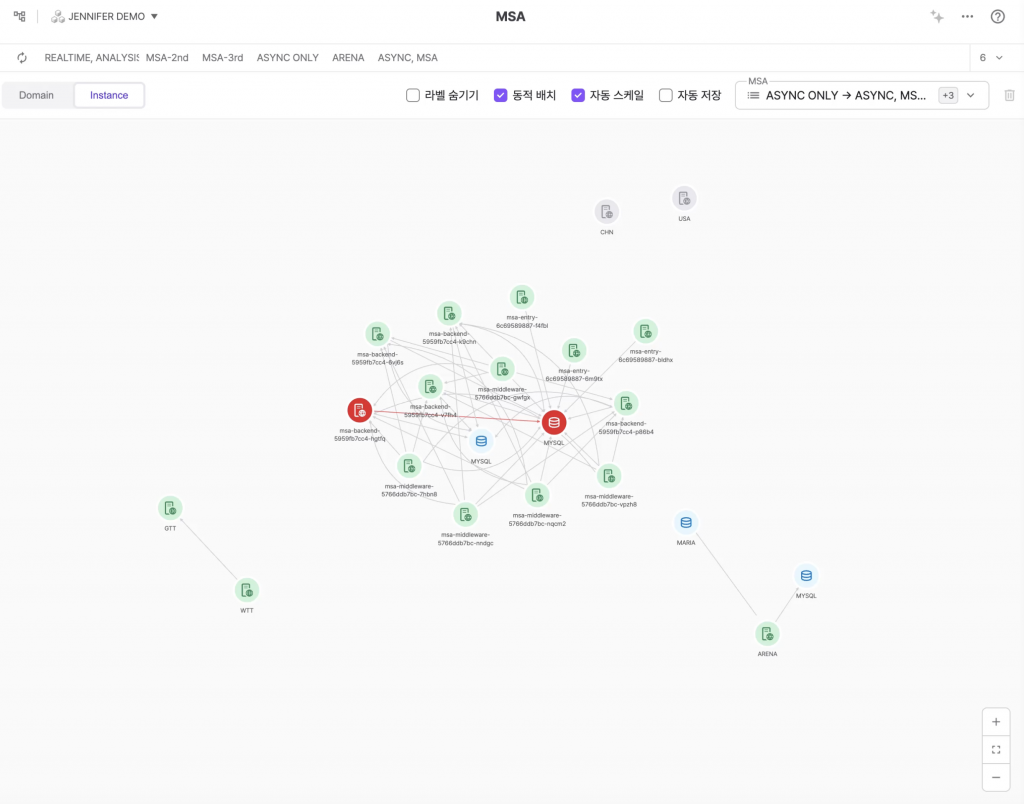Uncheck the 동적 배치 checkbox

pos(501,96)
